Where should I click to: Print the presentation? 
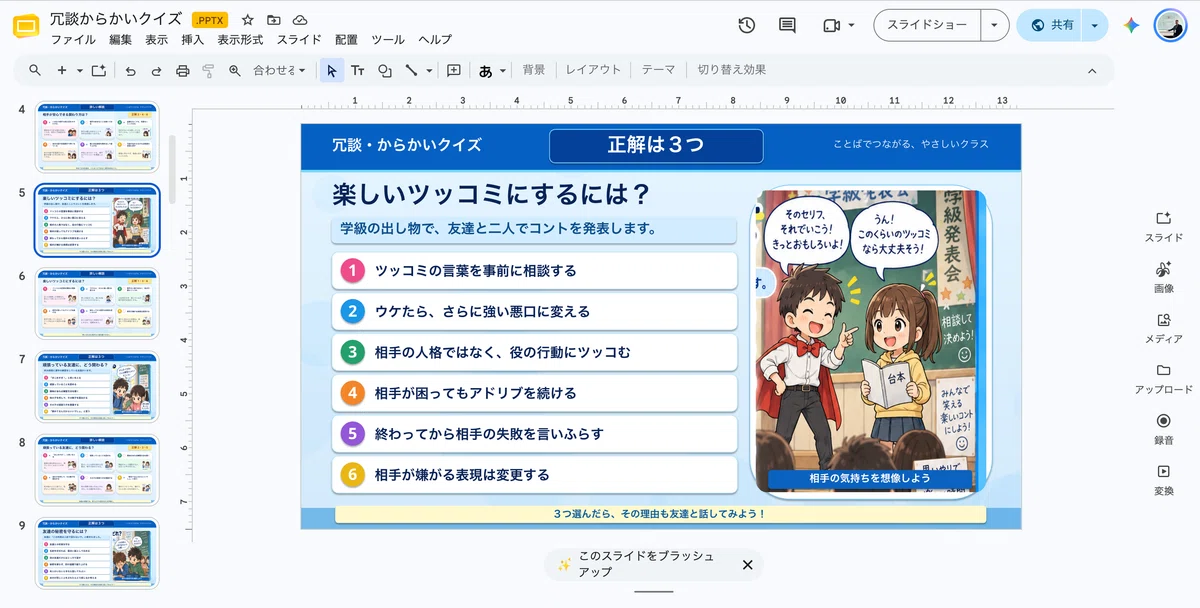point(182,70)
